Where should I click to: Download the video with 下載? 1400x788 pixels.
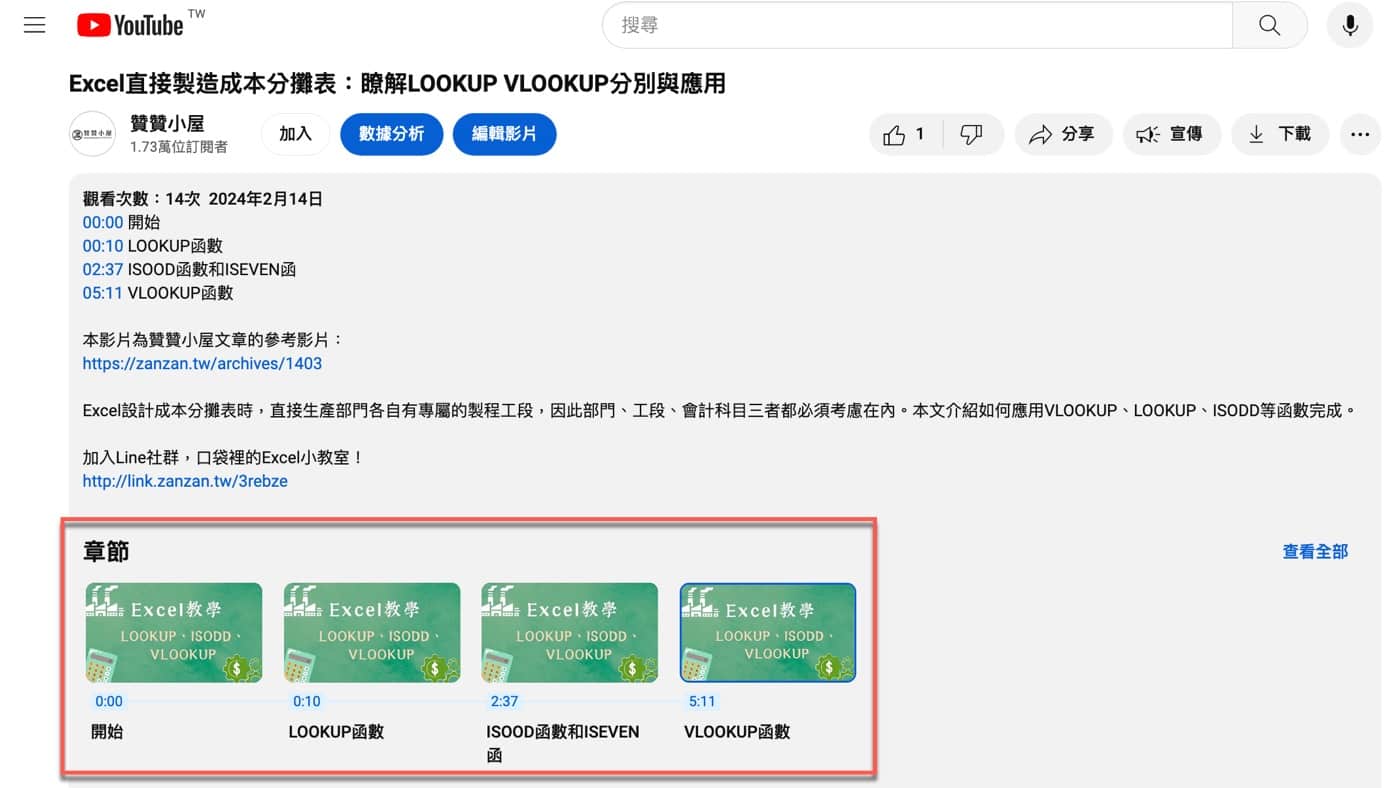(1279, 134)
